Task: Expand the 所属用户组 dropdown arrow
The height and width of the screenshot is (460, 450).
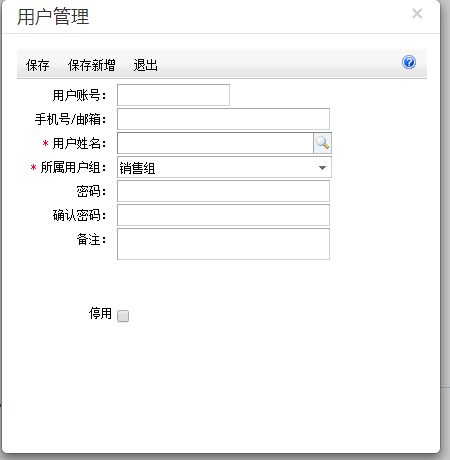Action: coord(322,168)
